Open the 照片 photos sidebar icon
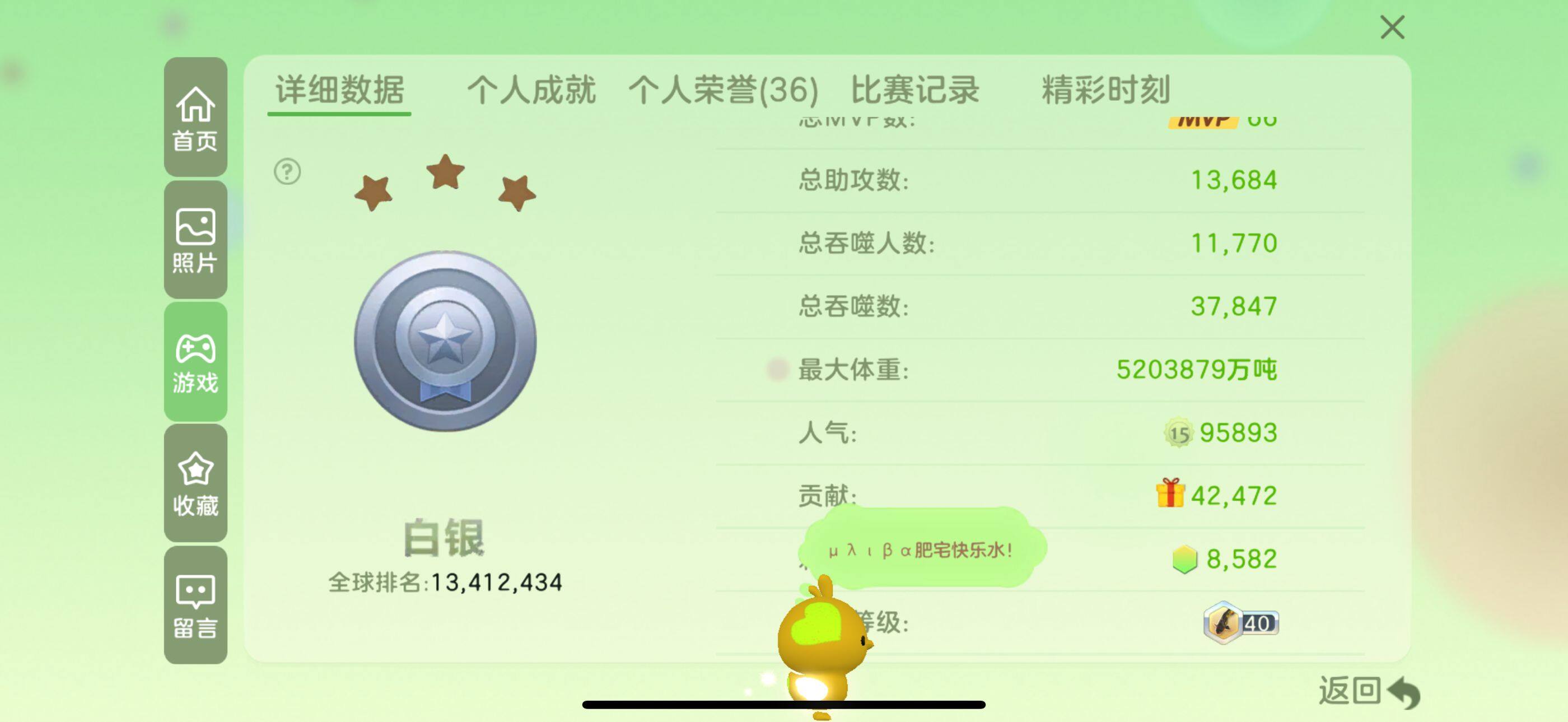This screenshot has width=1568, height=722. tap(195, 240)
